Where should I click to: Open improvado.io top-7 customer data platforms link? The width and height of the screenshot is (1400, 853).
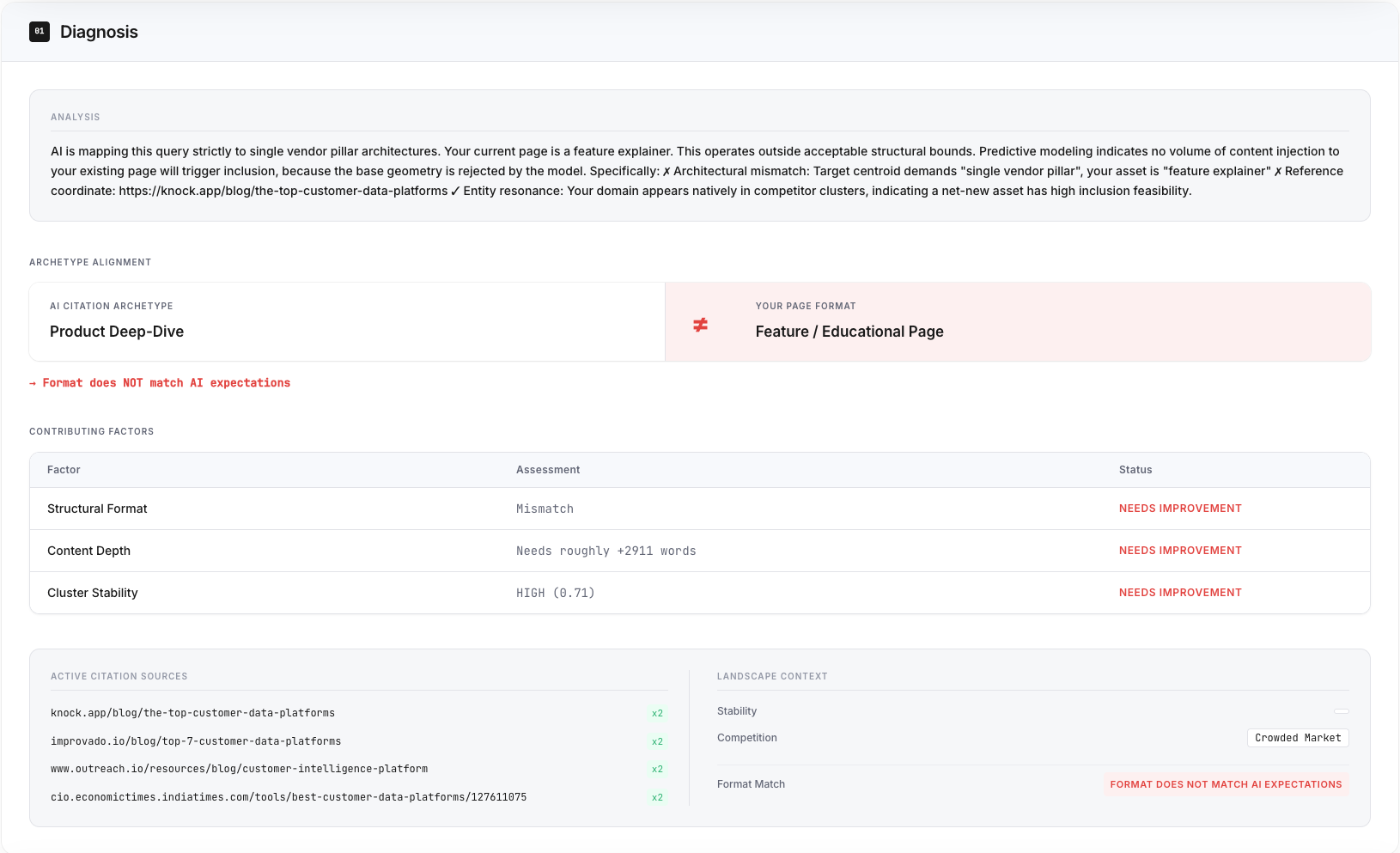(x=196, y=741)
